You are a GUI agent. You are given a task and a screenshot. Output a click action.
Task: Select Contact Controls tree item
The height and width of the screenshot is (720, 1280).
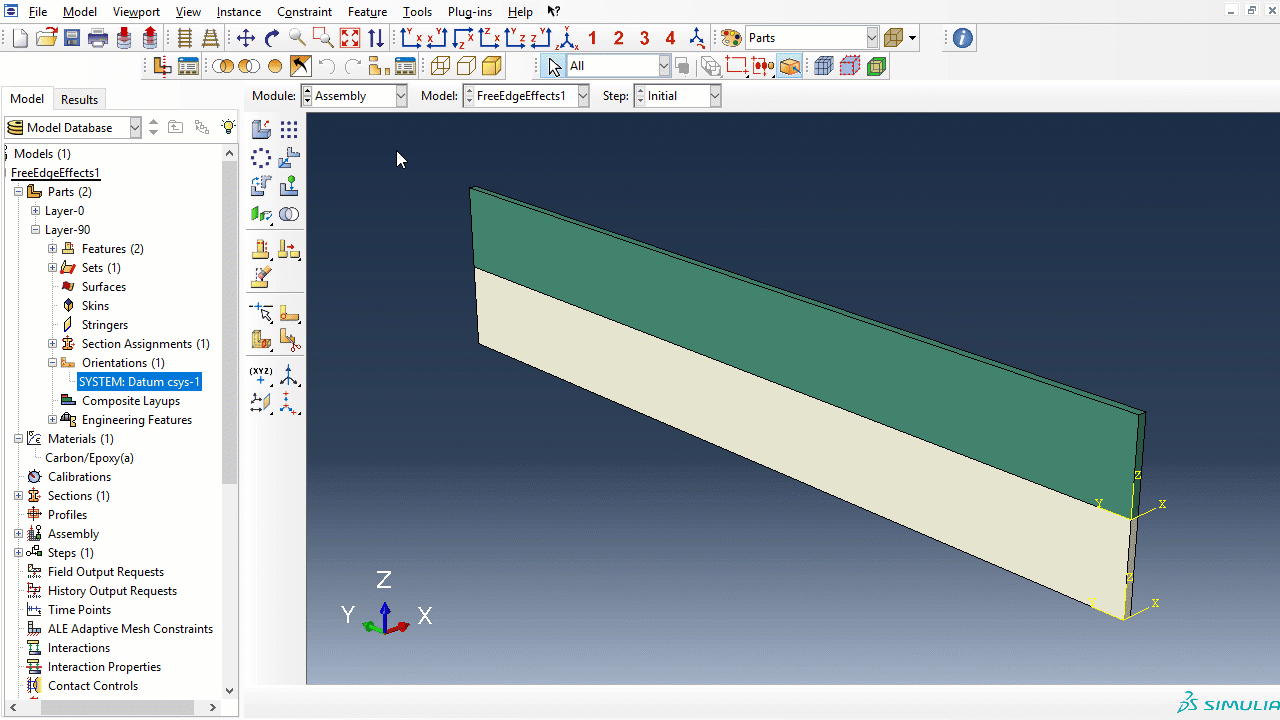(93, 686)
